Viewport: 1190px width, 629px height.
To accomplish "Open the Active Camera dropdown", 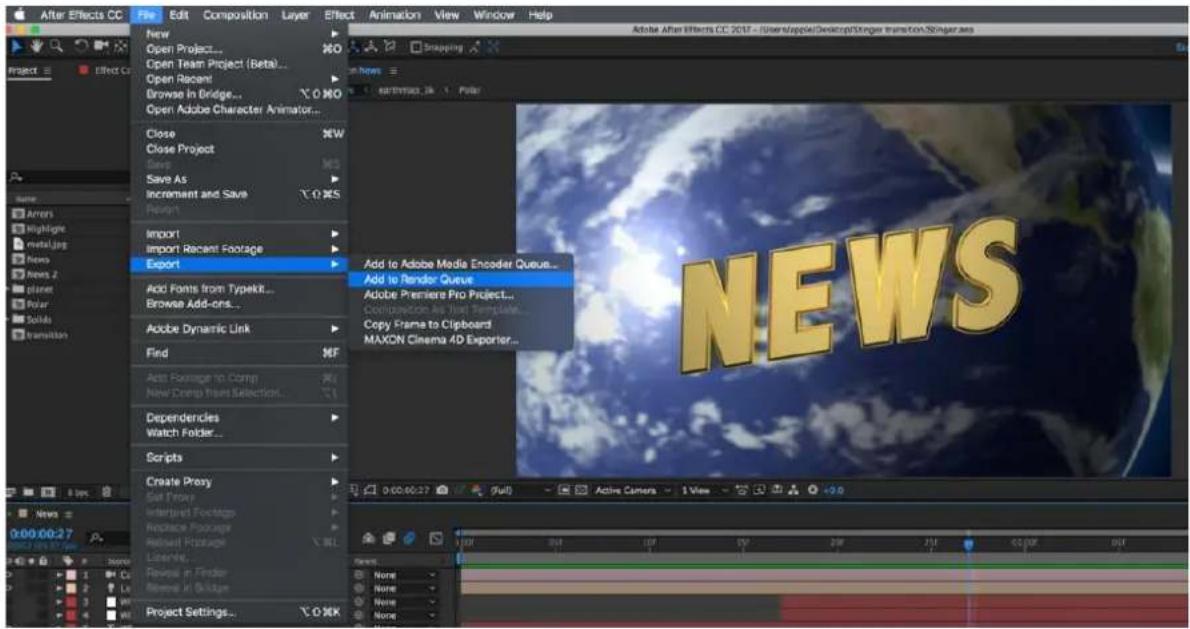I will click(633, 491).
